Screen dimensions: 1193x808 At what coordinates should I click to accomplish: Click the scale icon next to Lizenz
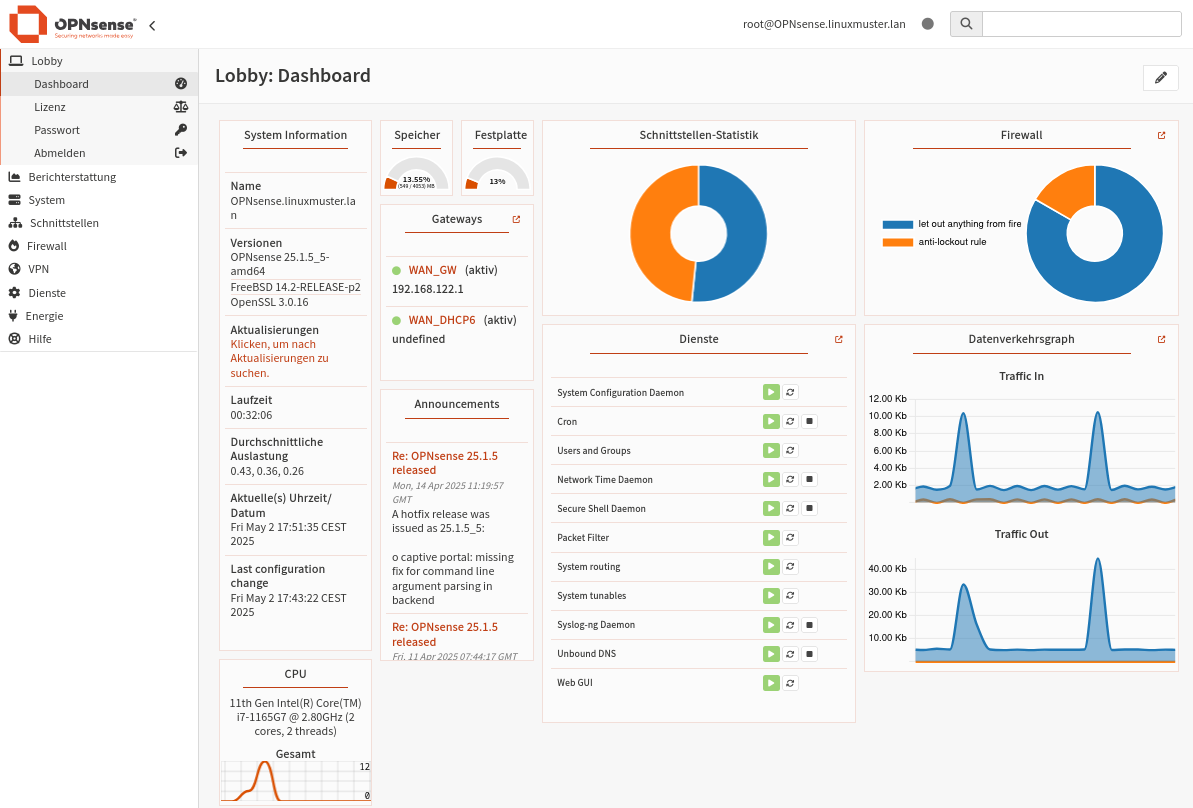(x=181, y=107)
